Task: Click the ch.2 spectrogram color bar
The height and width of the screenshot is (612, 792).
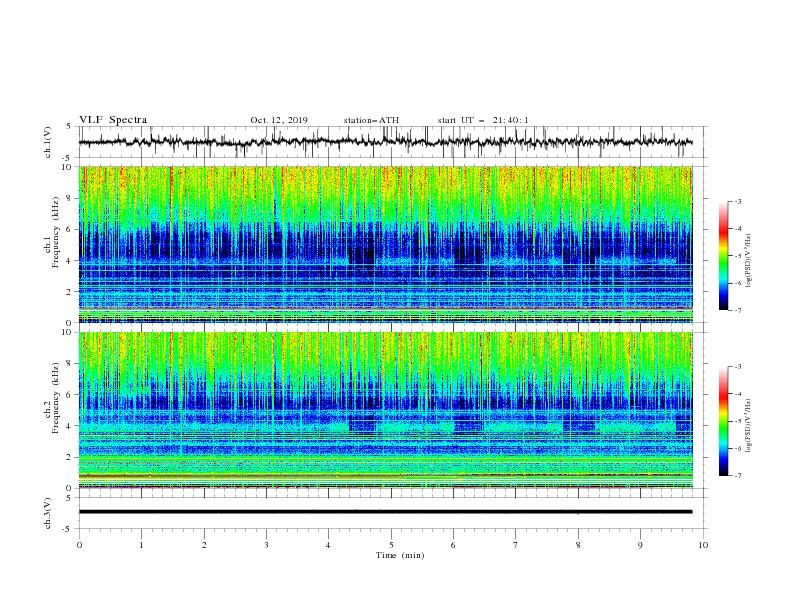Action: pyautogui.click(x=724, y=421)
